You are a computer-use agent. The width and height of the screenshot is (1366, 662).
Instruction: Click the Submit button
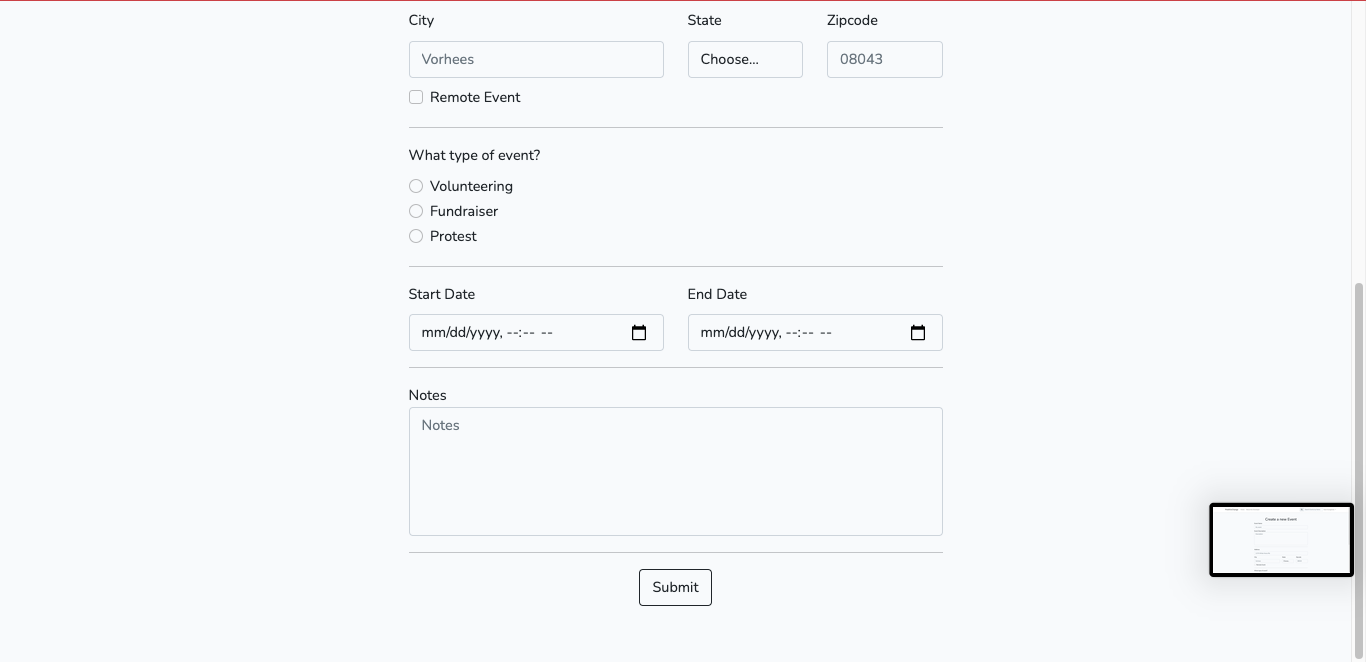coord(675,587)
